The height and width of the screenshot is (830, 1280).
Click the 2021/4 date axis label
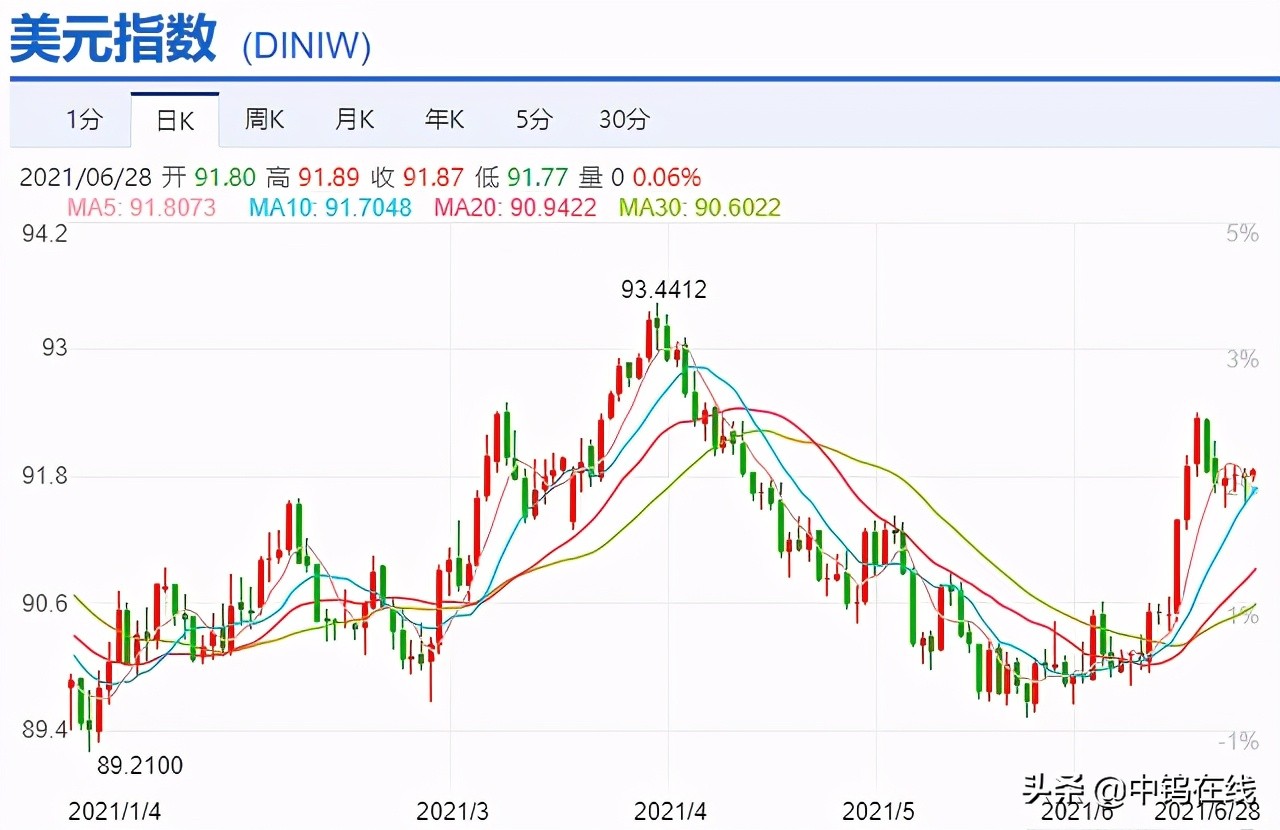pyautogui.click(x=671, y=811)
